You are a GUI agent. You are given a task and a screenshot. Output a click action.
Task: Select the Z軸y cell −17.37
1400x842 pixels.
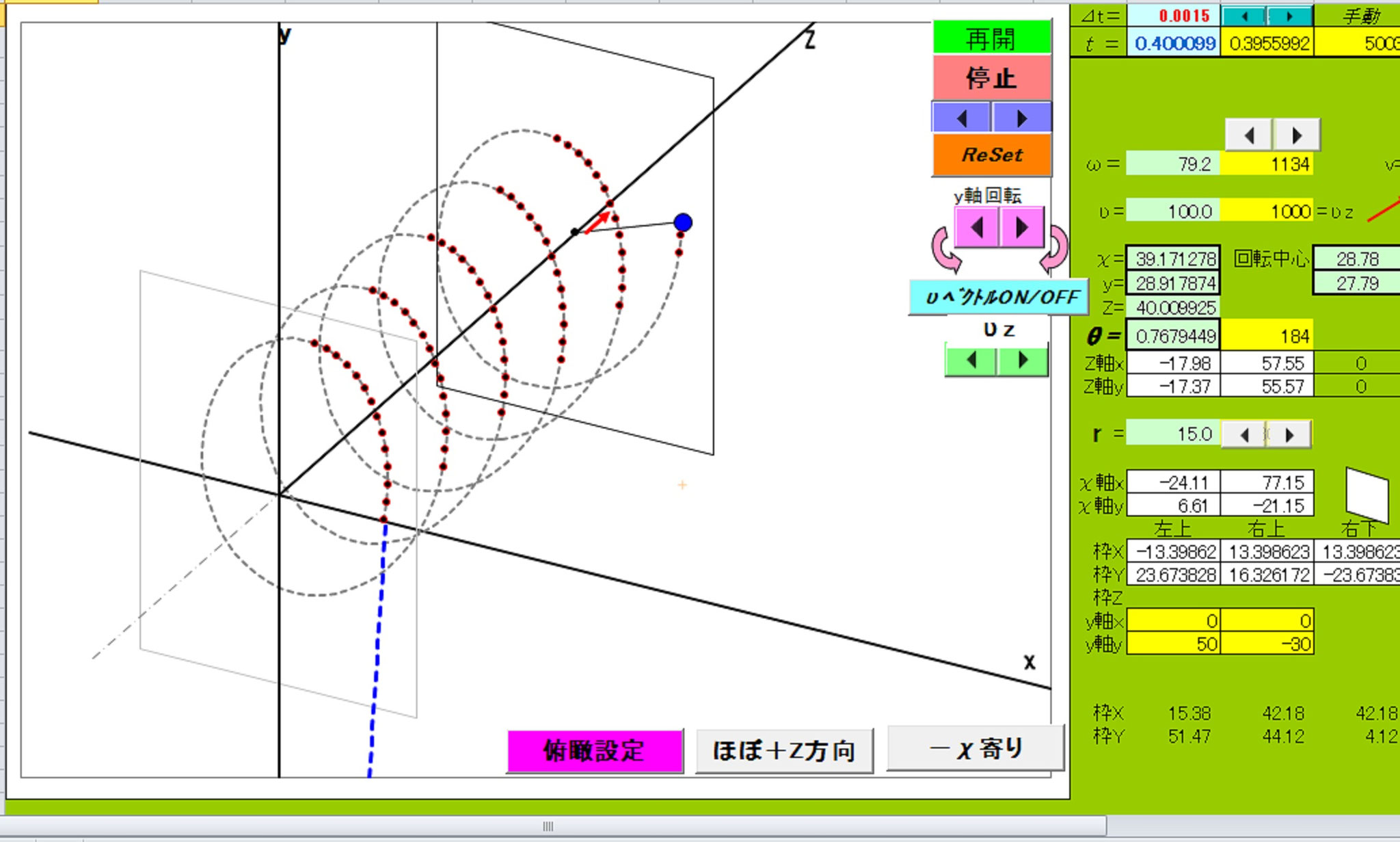[1173, 386]
